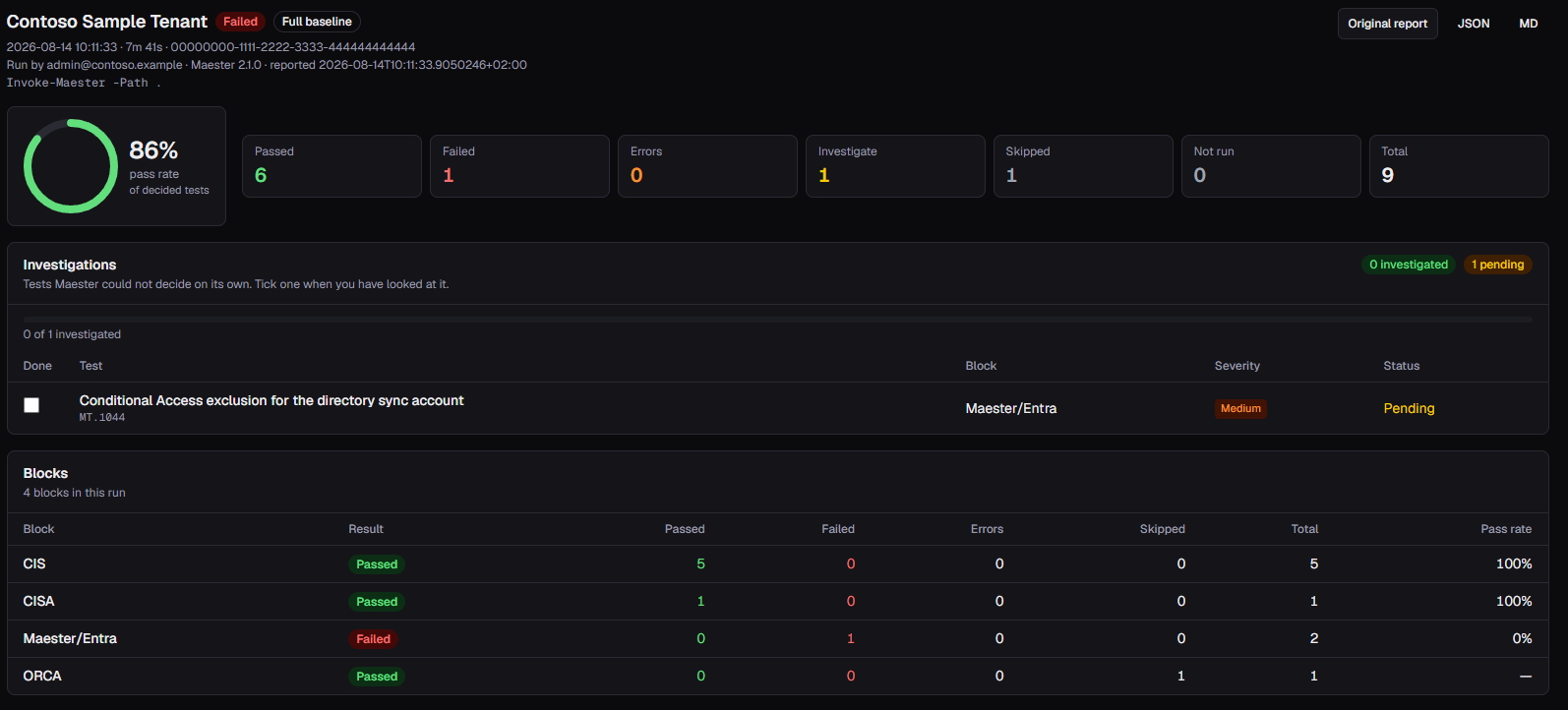Select the Total summary card
1568x710 pixels.
1459,166
